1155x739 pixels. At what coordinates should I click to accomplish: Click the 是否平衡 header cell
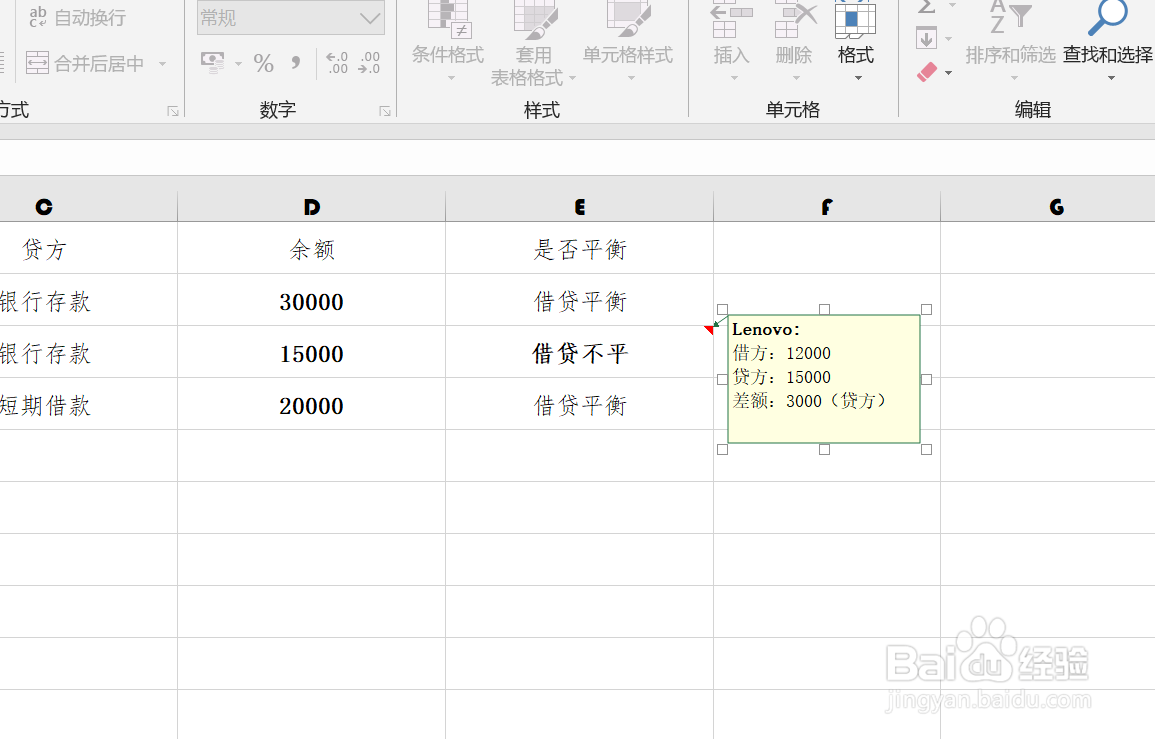coord(580,249)
